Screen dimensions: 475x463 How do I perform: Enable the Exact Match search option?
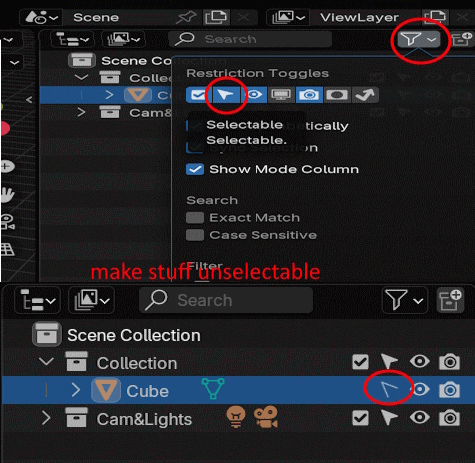click(195, 218)
